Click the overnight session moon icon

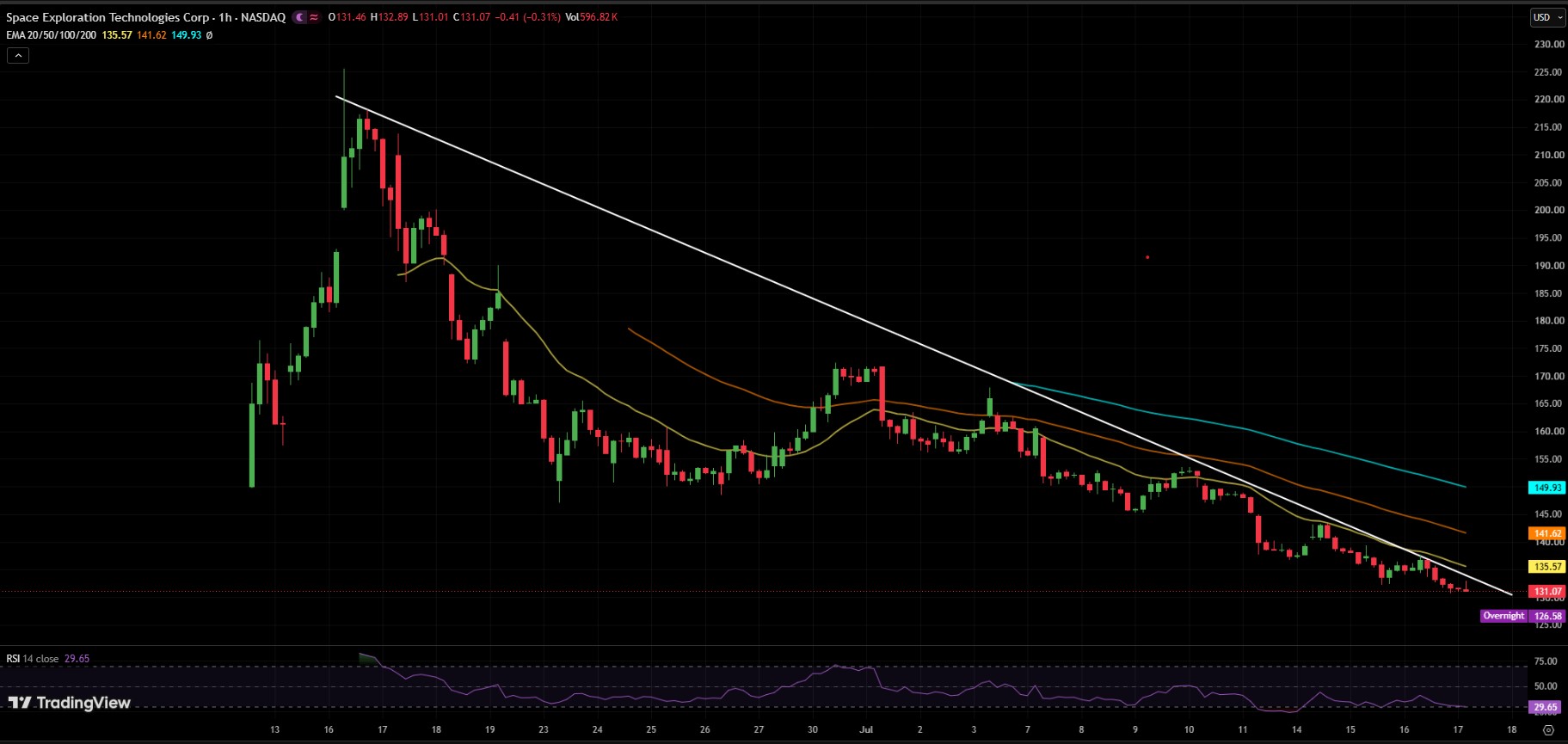click(298, 17)
